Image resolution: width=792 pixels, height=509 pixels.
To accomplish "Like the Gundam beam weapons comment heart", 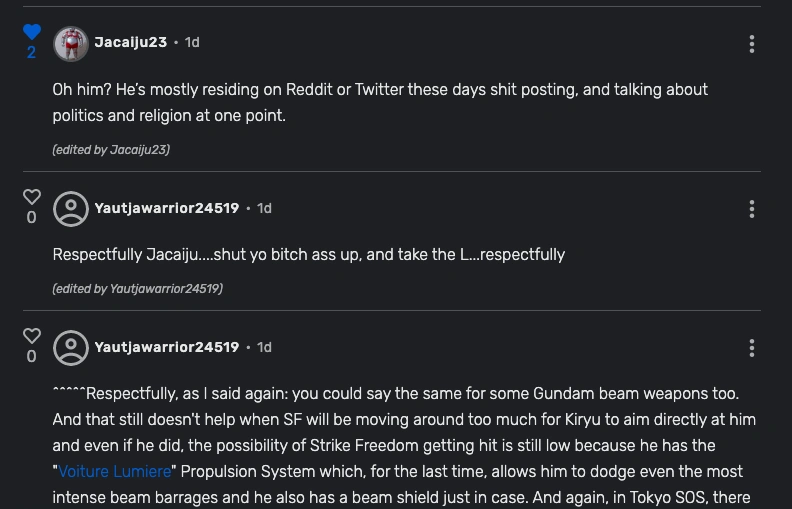I will pos(32,336).
